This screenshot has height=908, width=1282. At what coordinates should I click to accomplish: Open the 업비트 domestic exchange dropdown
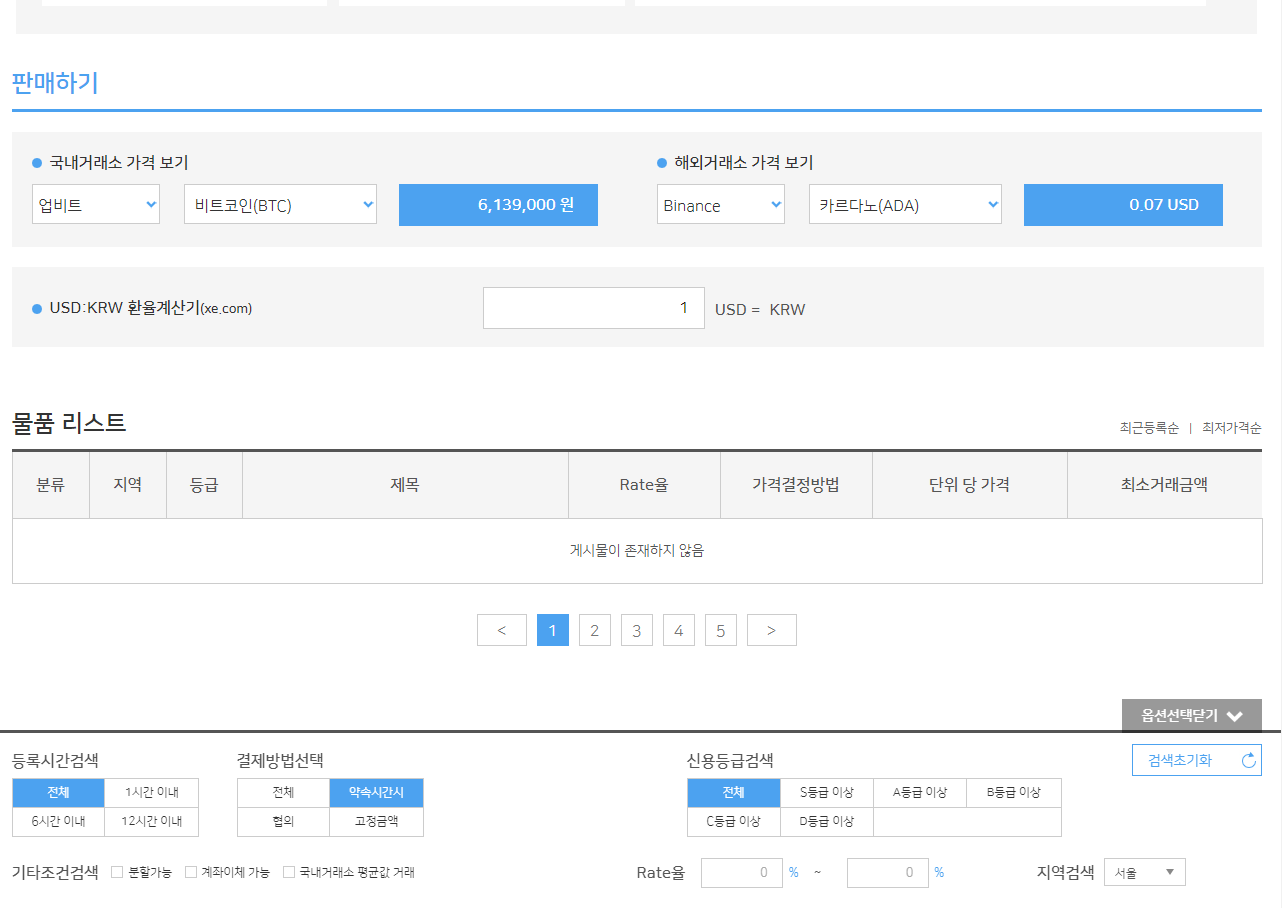pos(96,204)
